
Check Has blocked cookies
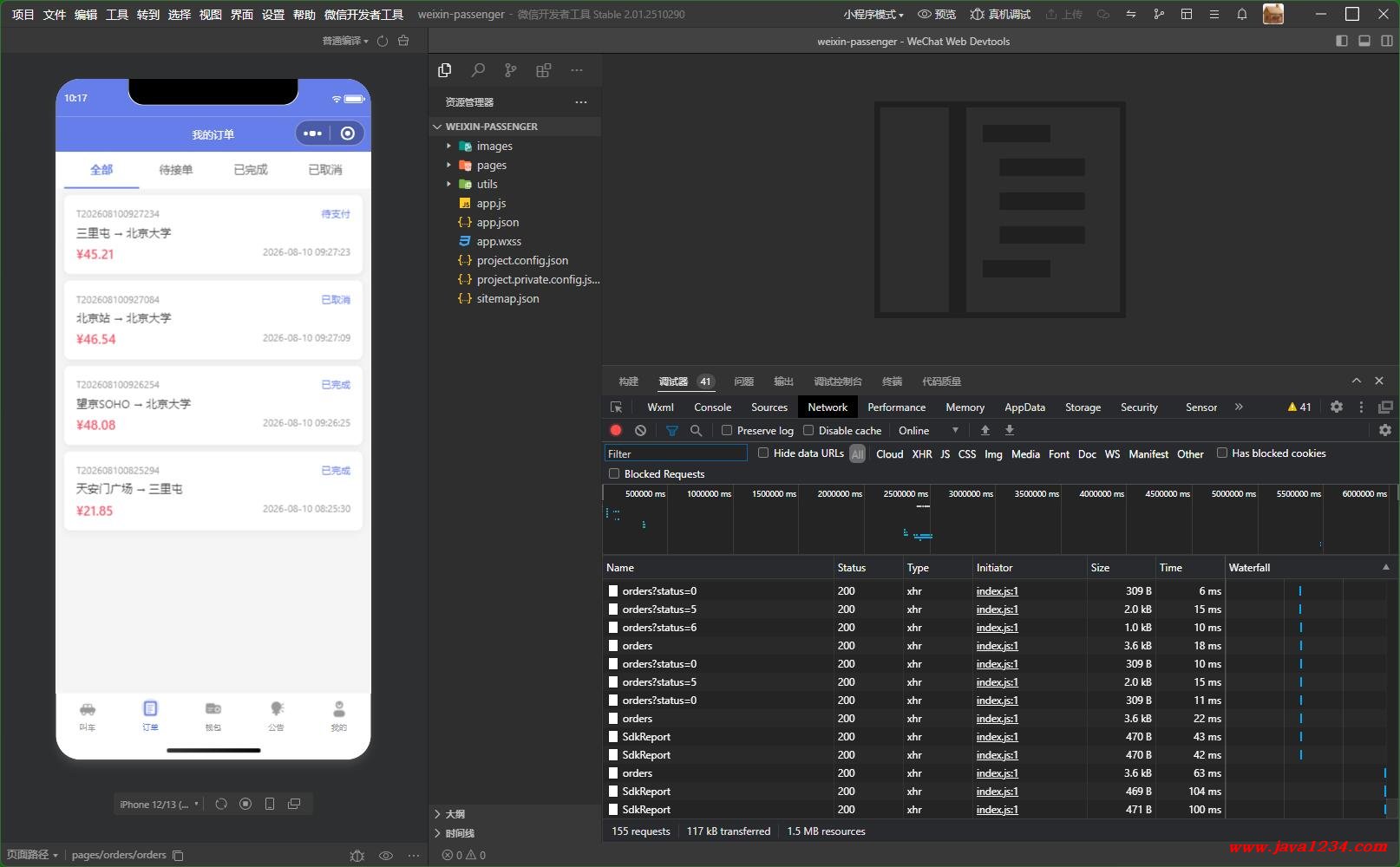pyautogui.click(x=1222, y=453)
